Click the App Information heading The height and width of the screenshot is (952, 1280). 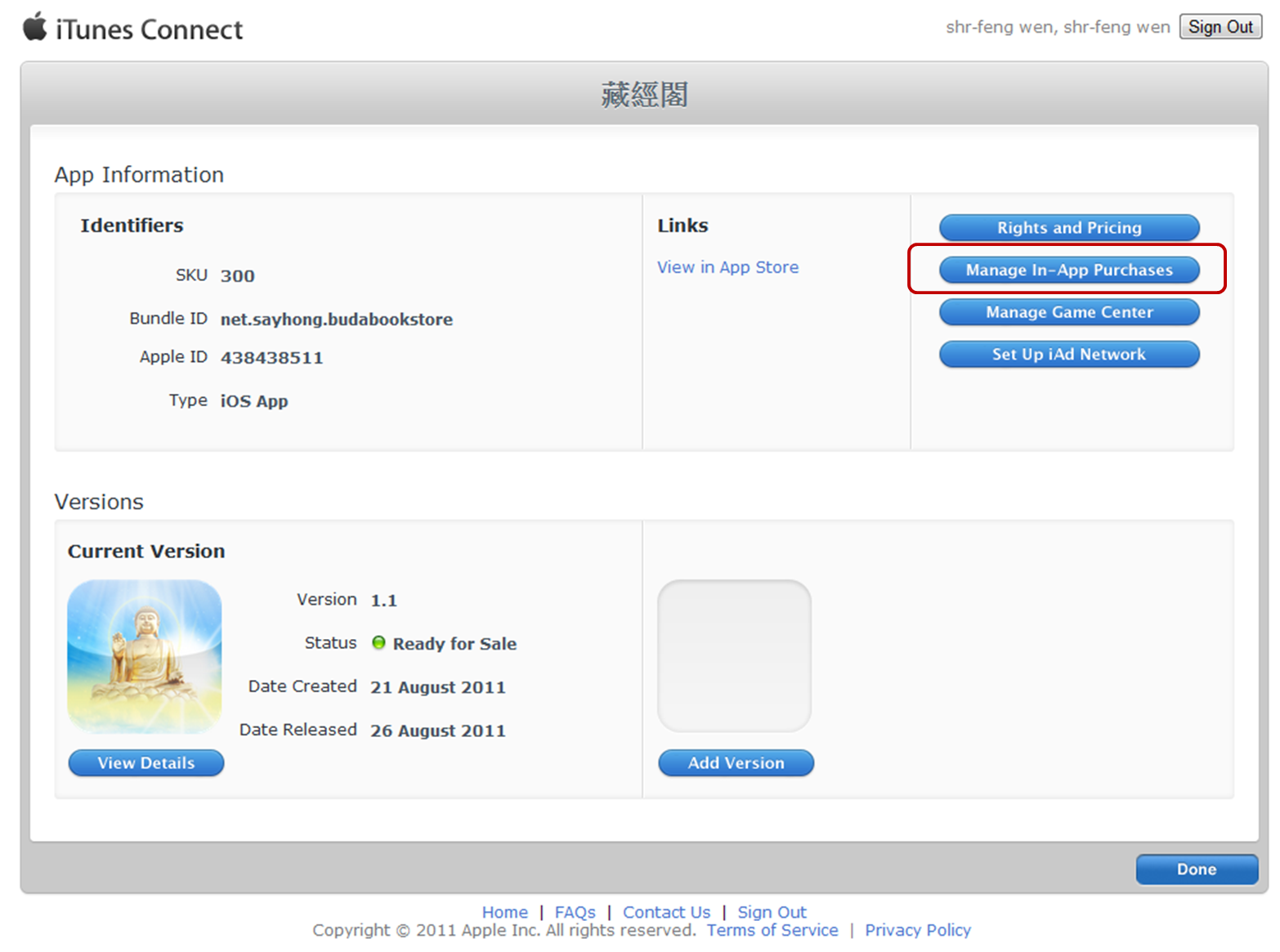point(139,175)
